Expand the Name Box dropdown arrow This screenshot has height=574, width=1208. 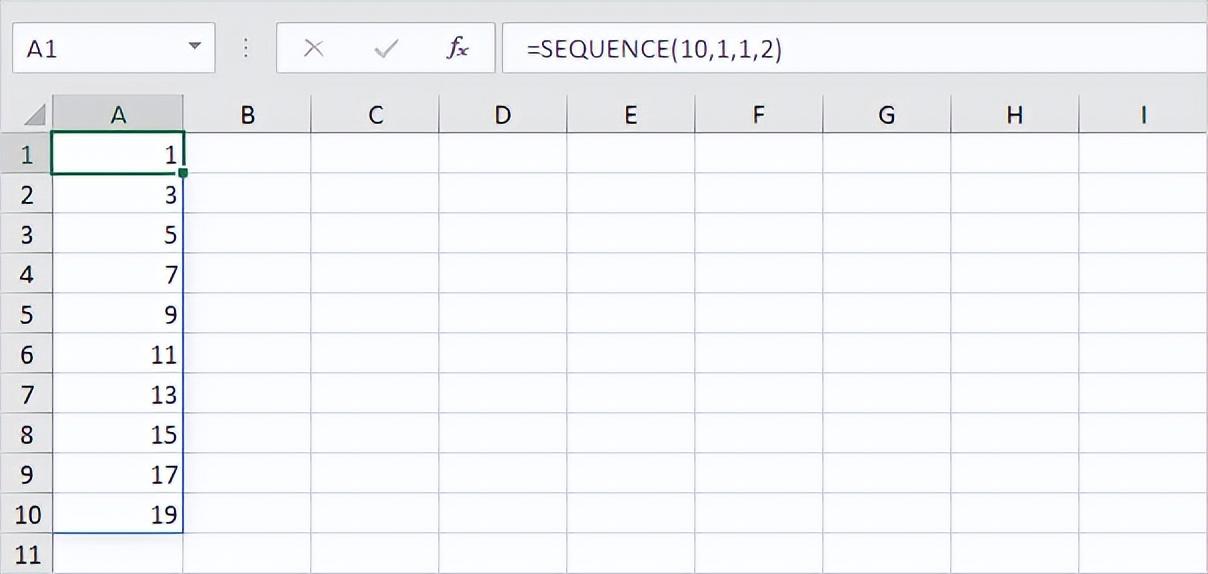[x=194, y=47]
